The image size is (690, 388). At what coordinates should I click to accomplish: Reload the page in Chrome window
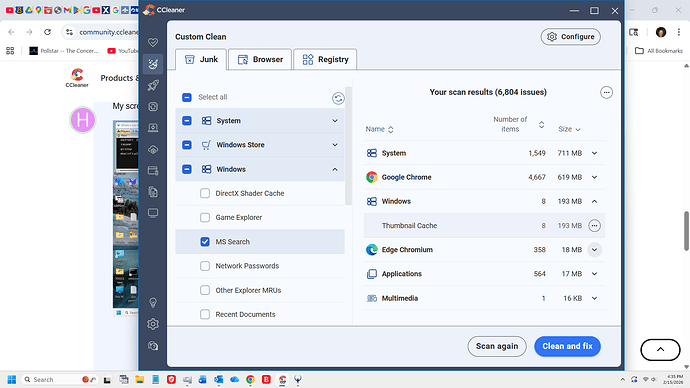click(48, 32)
